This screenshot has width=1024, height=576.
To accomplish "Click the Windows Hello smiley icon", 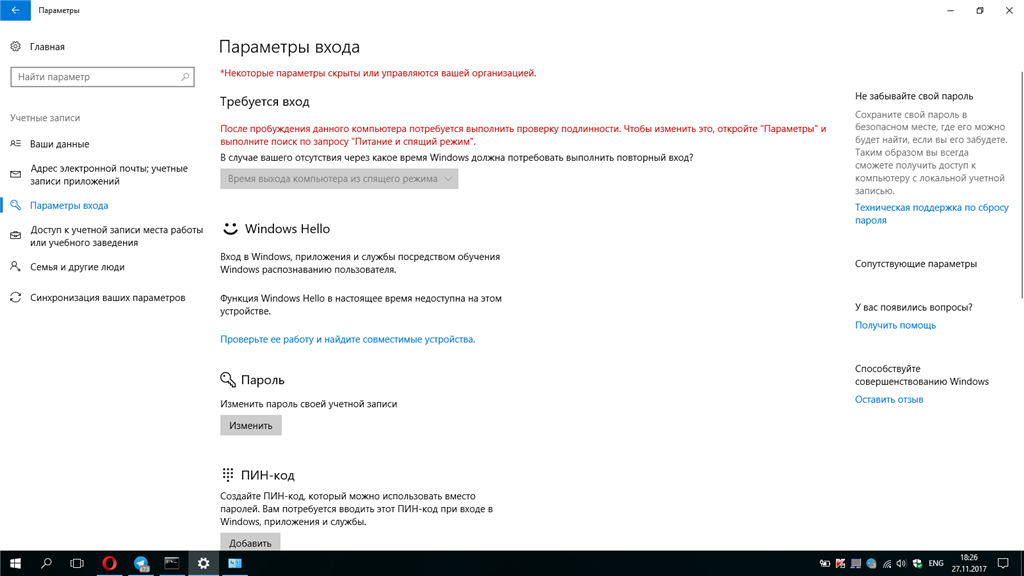I will point(230,229).
